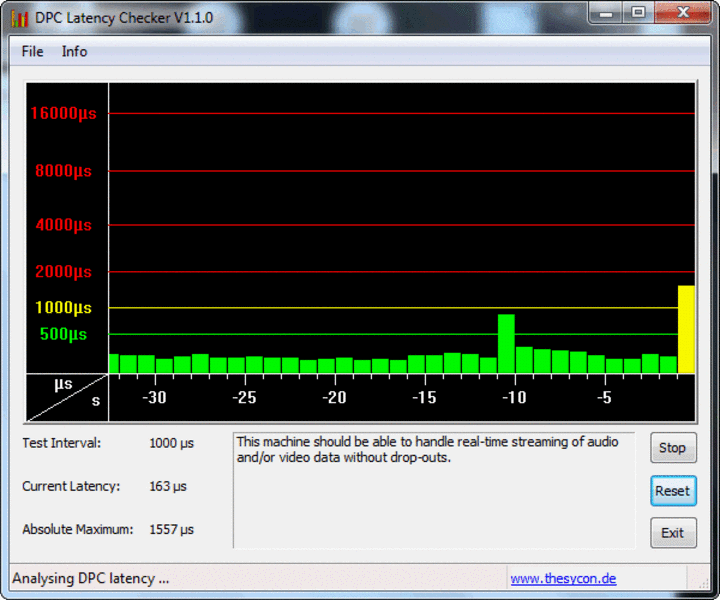Click the DPC Latency Checker title bar icon
Image resolution: width=720 pixels, height=600 pixels.
[x=20, y=18]
